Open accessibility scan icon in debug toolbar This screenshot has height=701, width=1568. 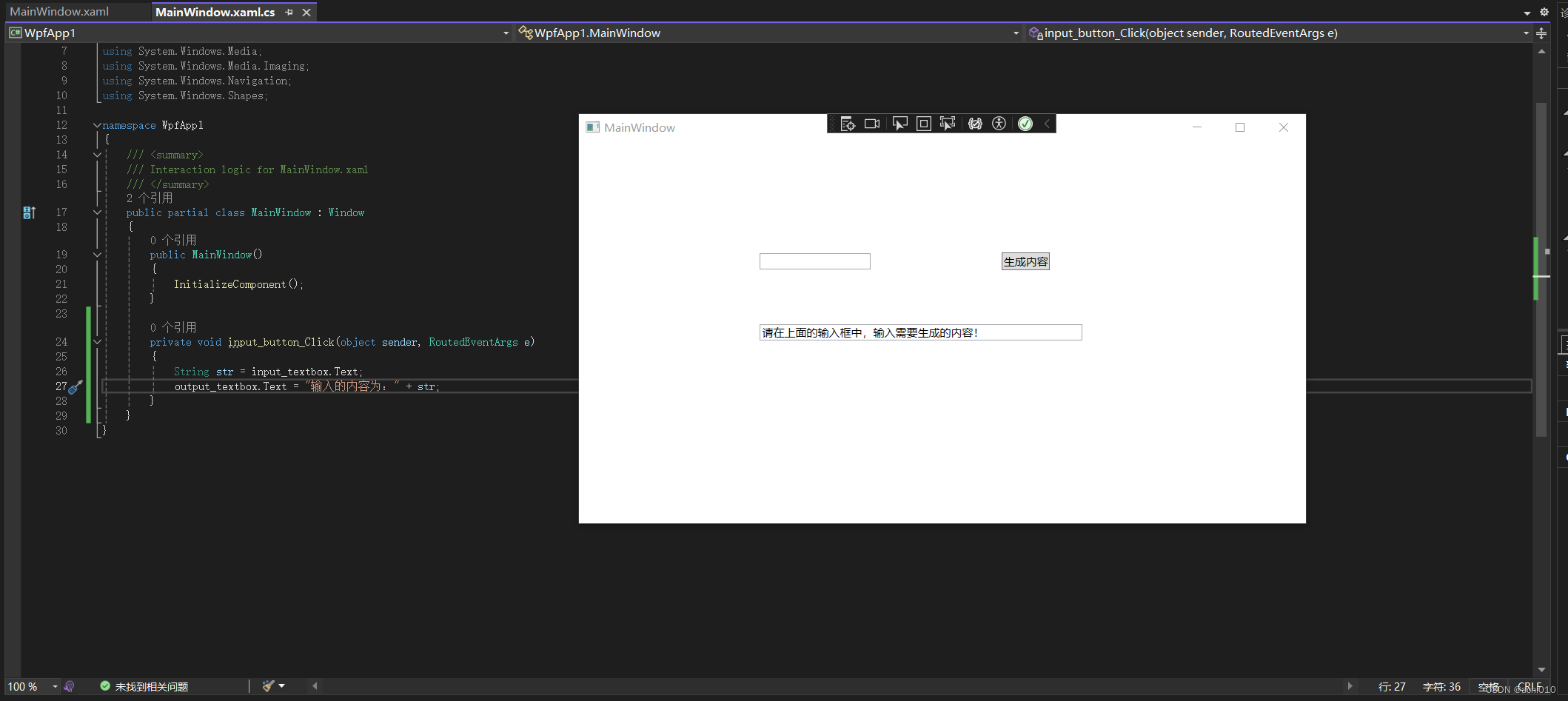999,124
